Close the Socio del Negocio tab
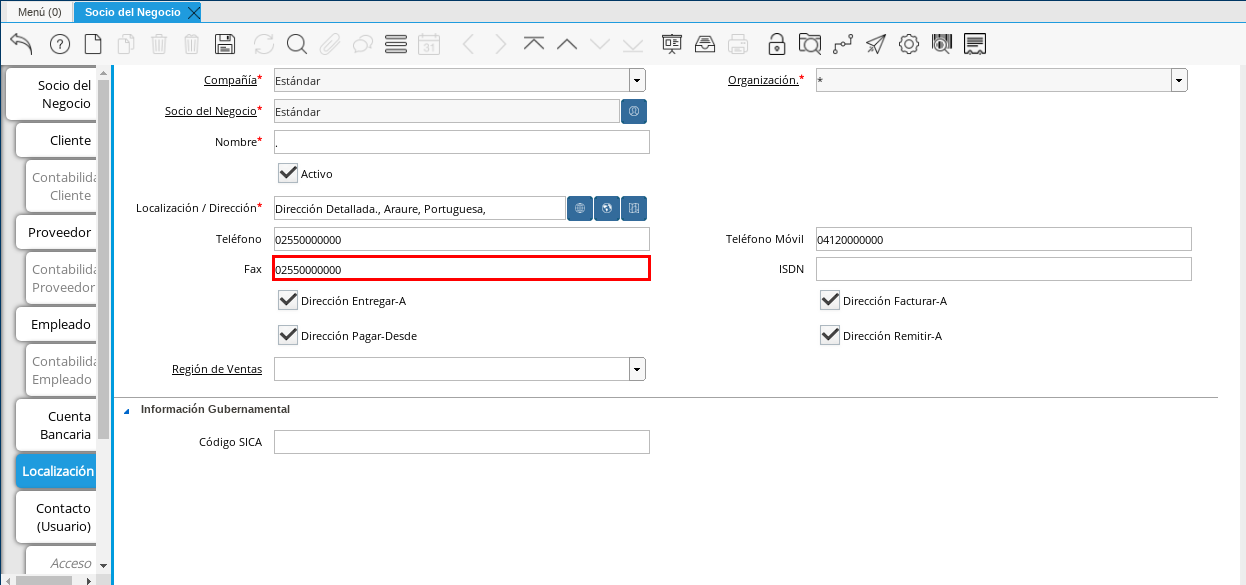Screen dimensions: 1246x585 194,12
